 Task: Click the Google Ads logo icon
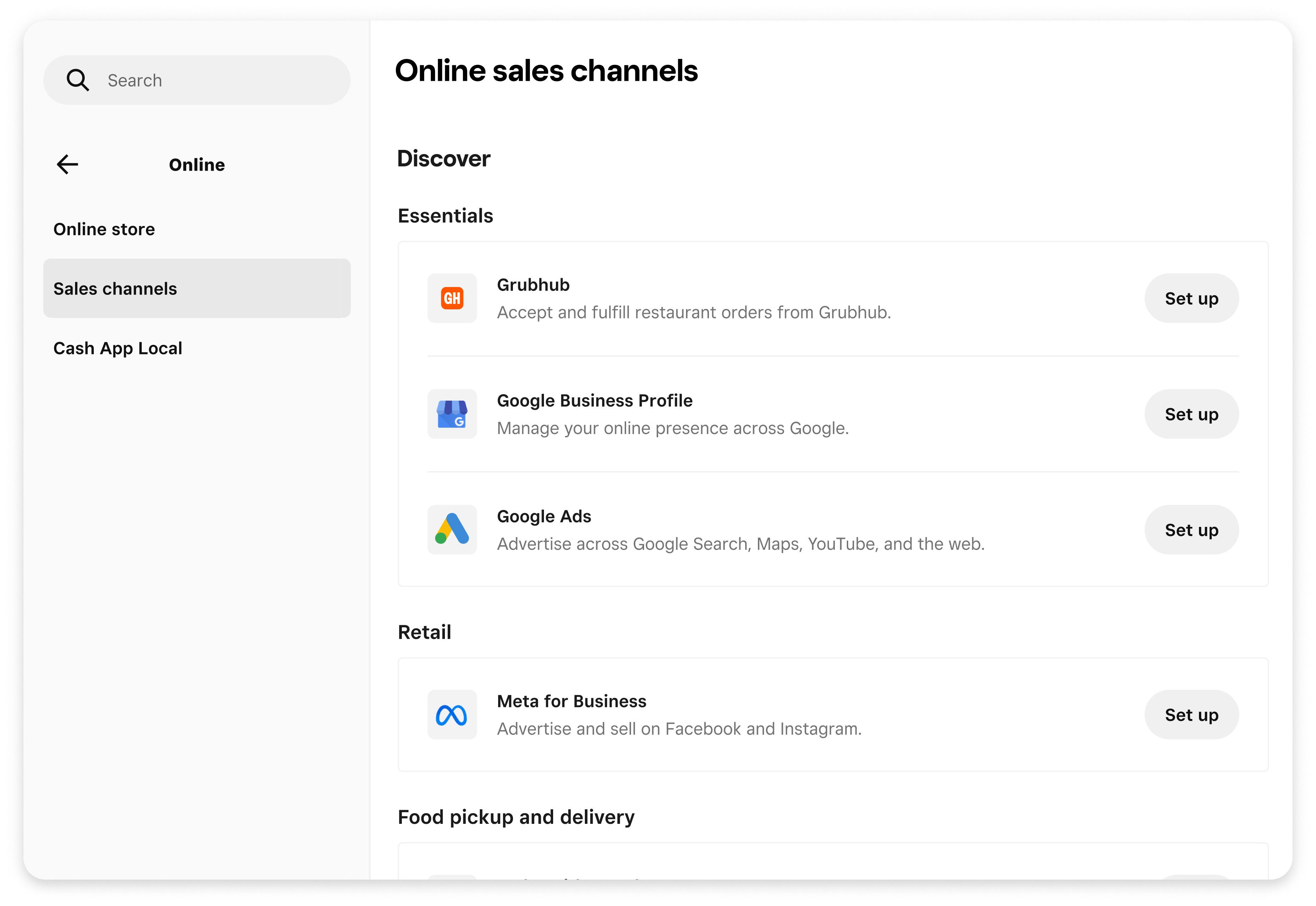pyautogui.click(x=452, y=529)
